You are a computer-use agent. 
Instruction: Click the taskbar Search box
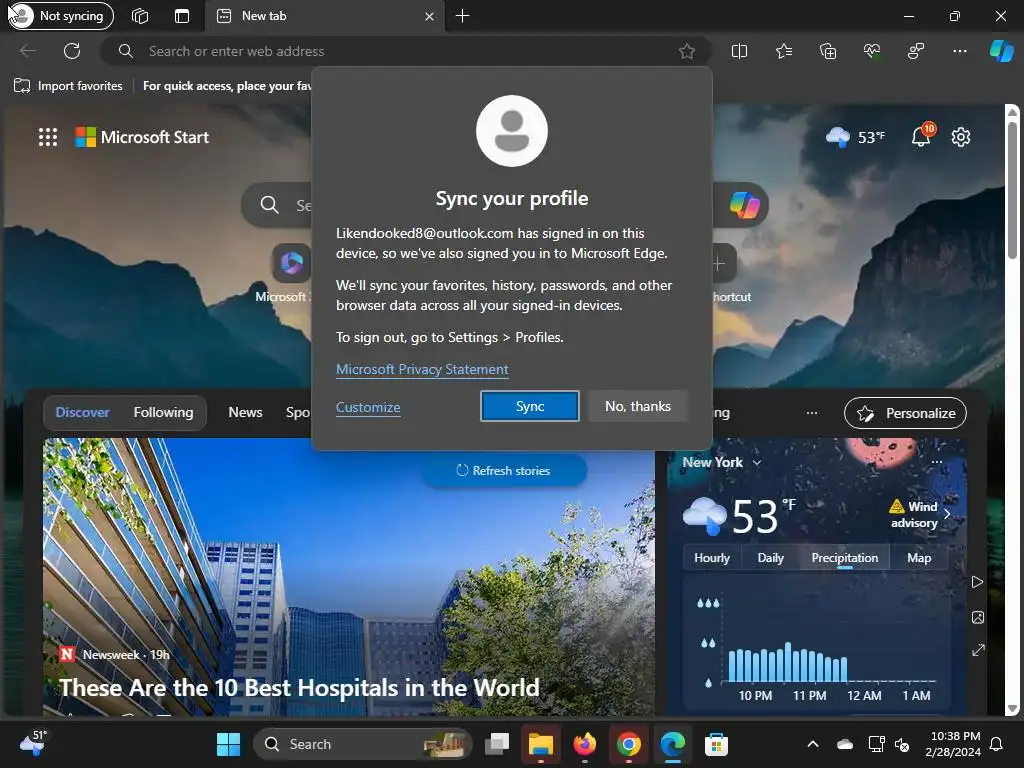coord(363,744)
